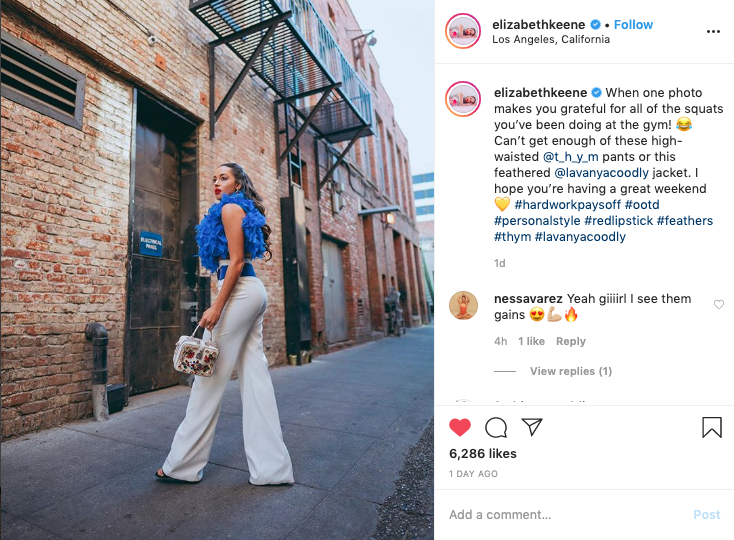Reply to nessavarez's comment
Screen dimensions: 734x540
click(x=571, y=341)
